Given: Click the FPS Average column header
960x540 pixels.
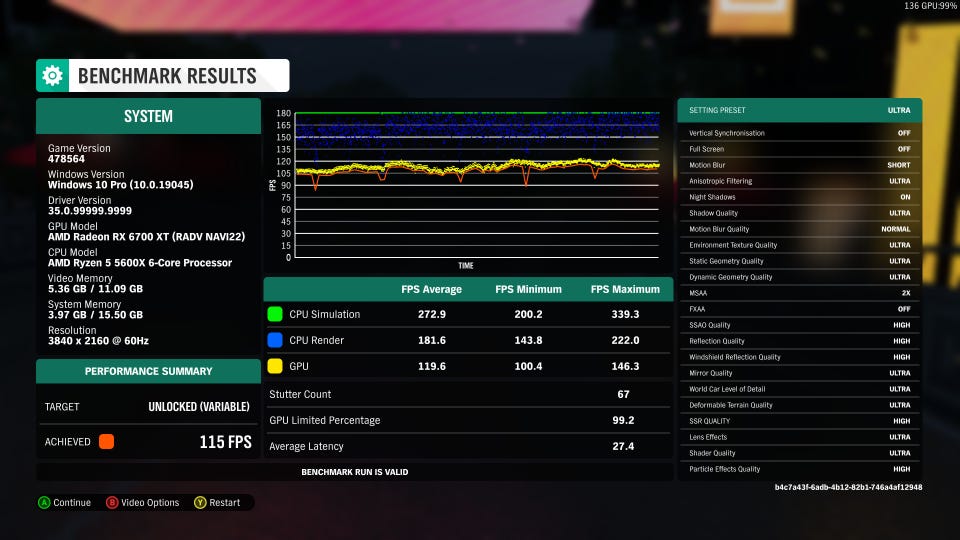Looking at the screenshot, I should tap(432, 289).
